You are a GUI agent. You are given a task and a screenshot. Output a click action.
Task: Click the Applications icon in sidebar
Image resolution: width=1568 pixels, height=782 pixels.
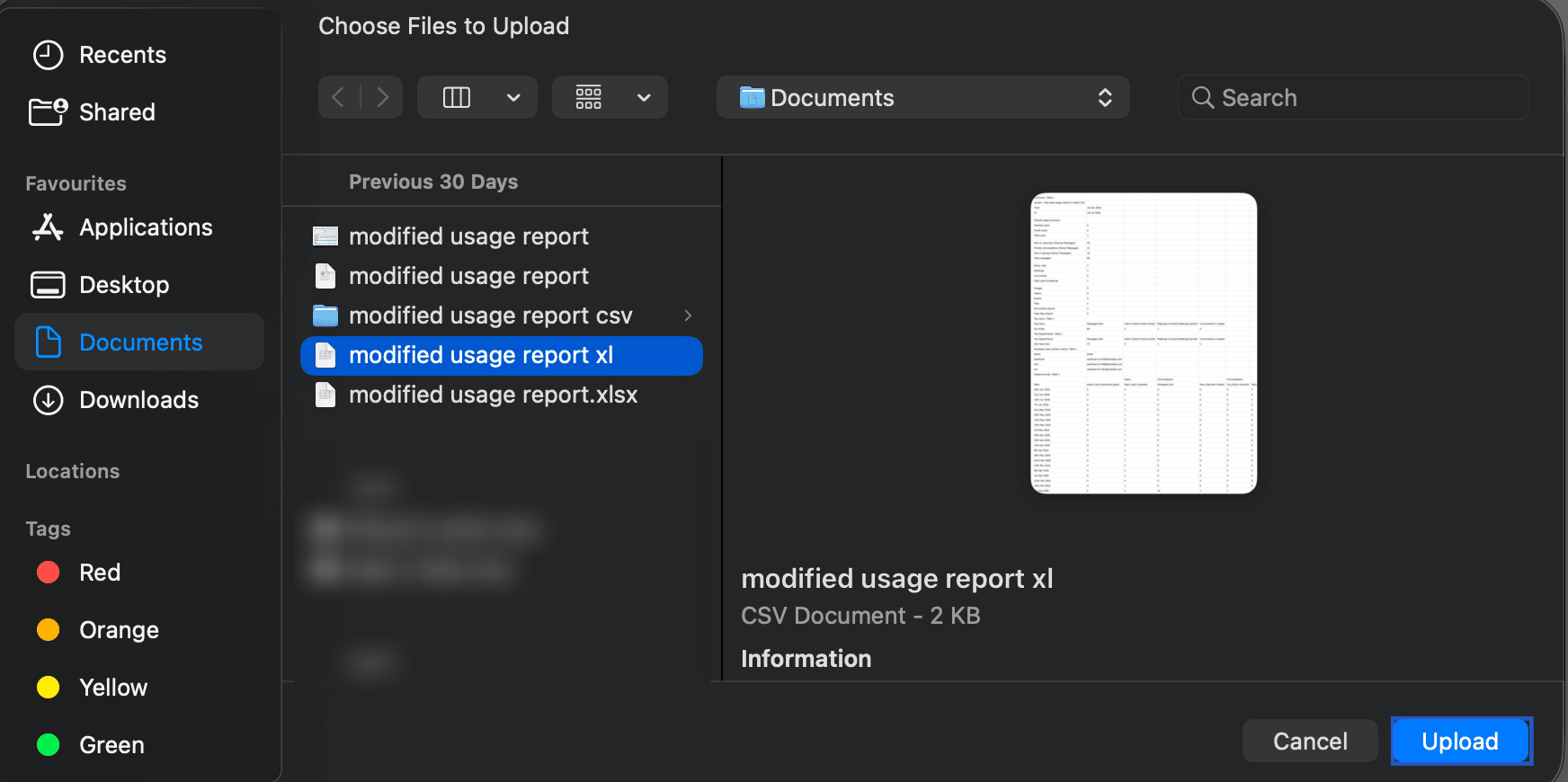tap(48, 227)
